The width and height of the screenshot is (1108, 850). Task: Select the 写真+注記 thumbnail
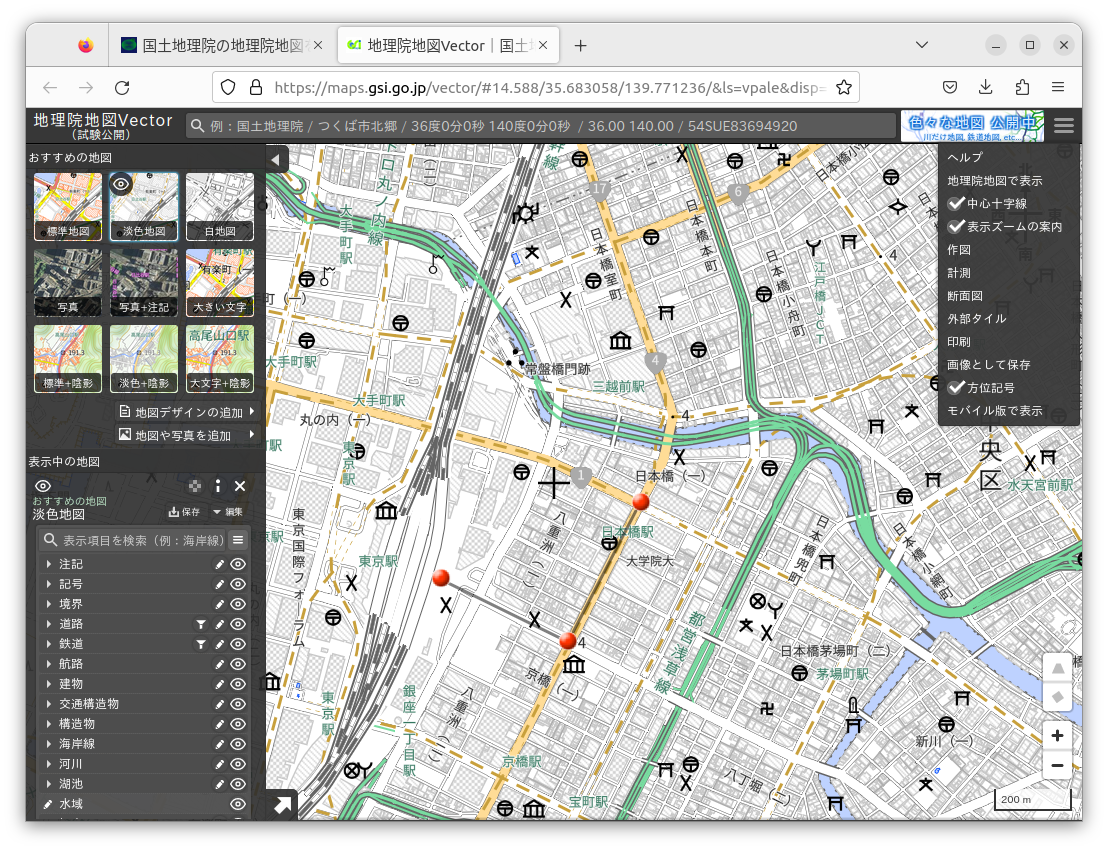click(x=144, y=282)
